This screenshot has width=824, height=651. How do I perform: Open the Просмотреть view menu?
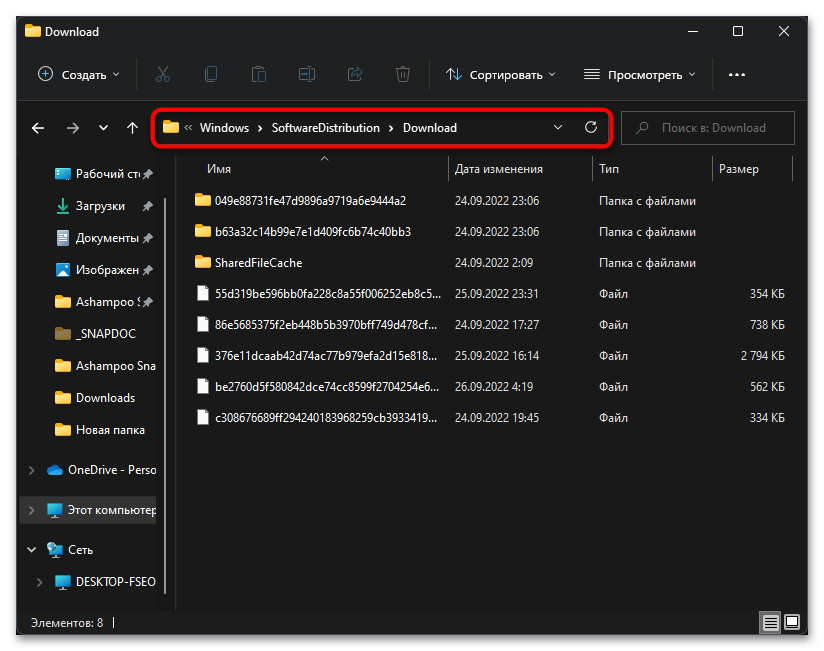coord(640,75)
